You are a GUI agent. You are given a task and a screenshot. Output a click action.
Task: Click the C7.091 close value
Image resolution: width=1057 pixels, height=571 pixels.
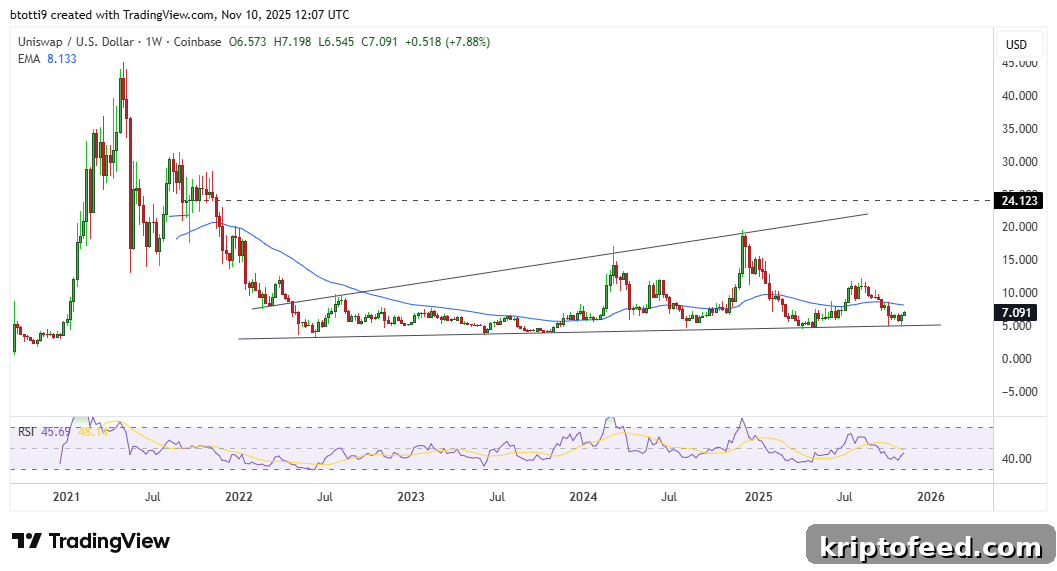[x=379, y=42]
